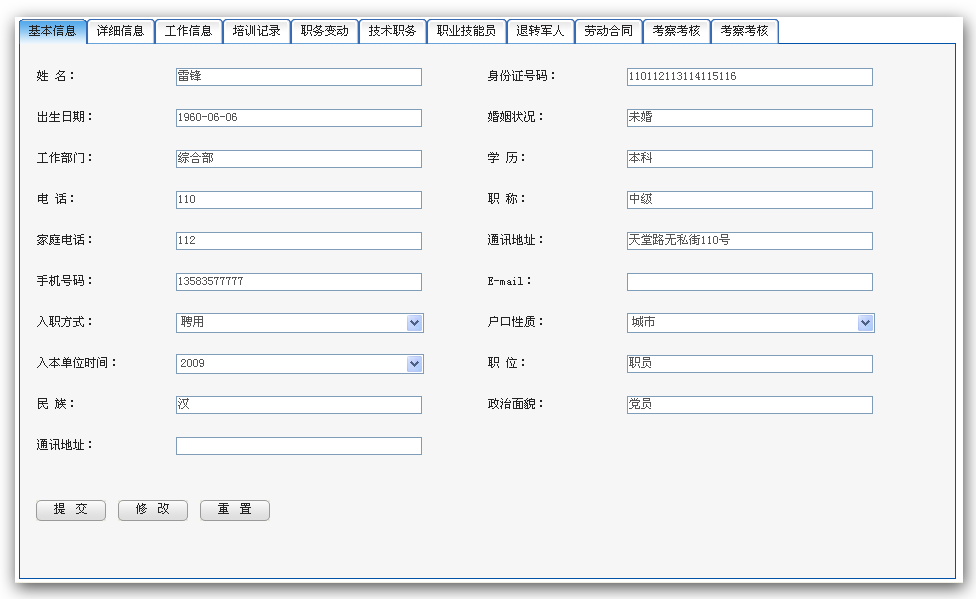Screen dimensions: 976x599
Task: Return to the 基本信息 tab
Action: [x=52, y=30]
